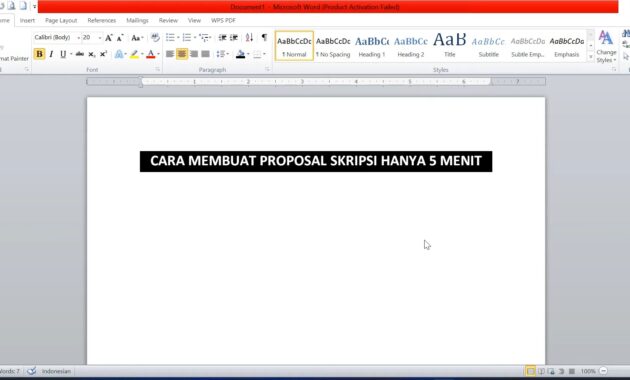Open the WPS PDF tab

click(223, 20)
